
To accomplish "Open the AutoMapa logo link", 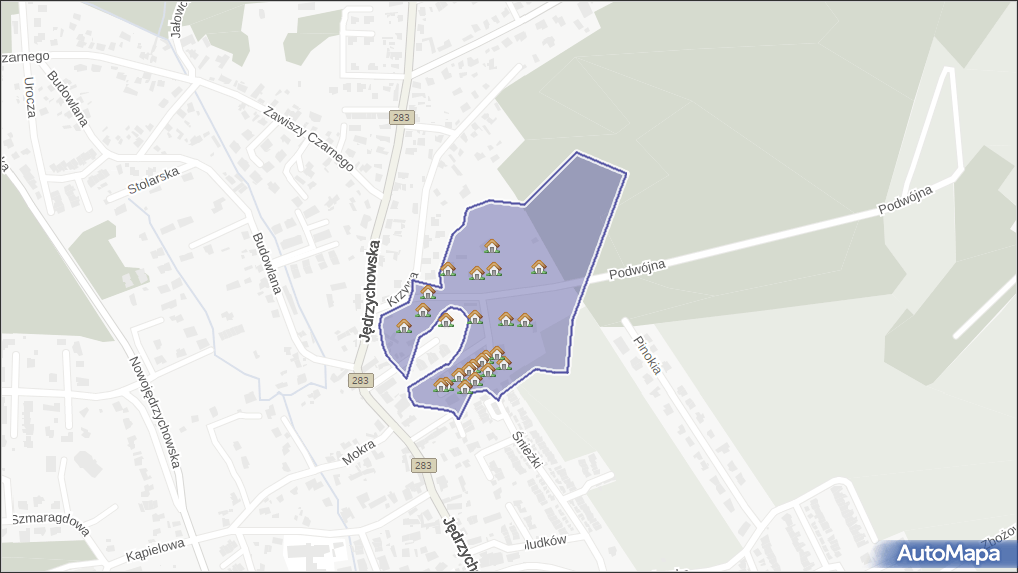I will click(947, 553).
